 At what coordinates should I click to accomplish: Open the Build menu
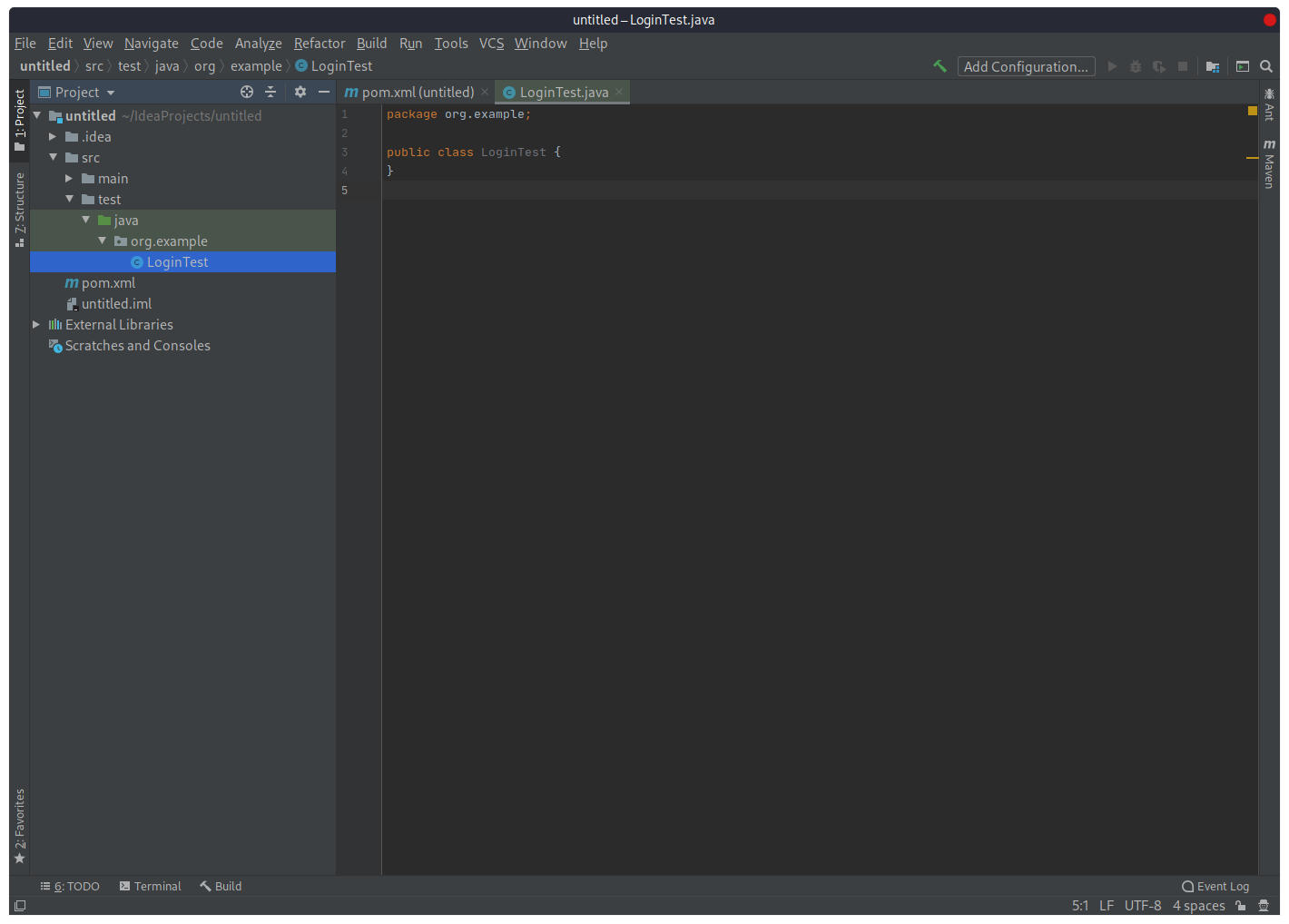(371, 43)
